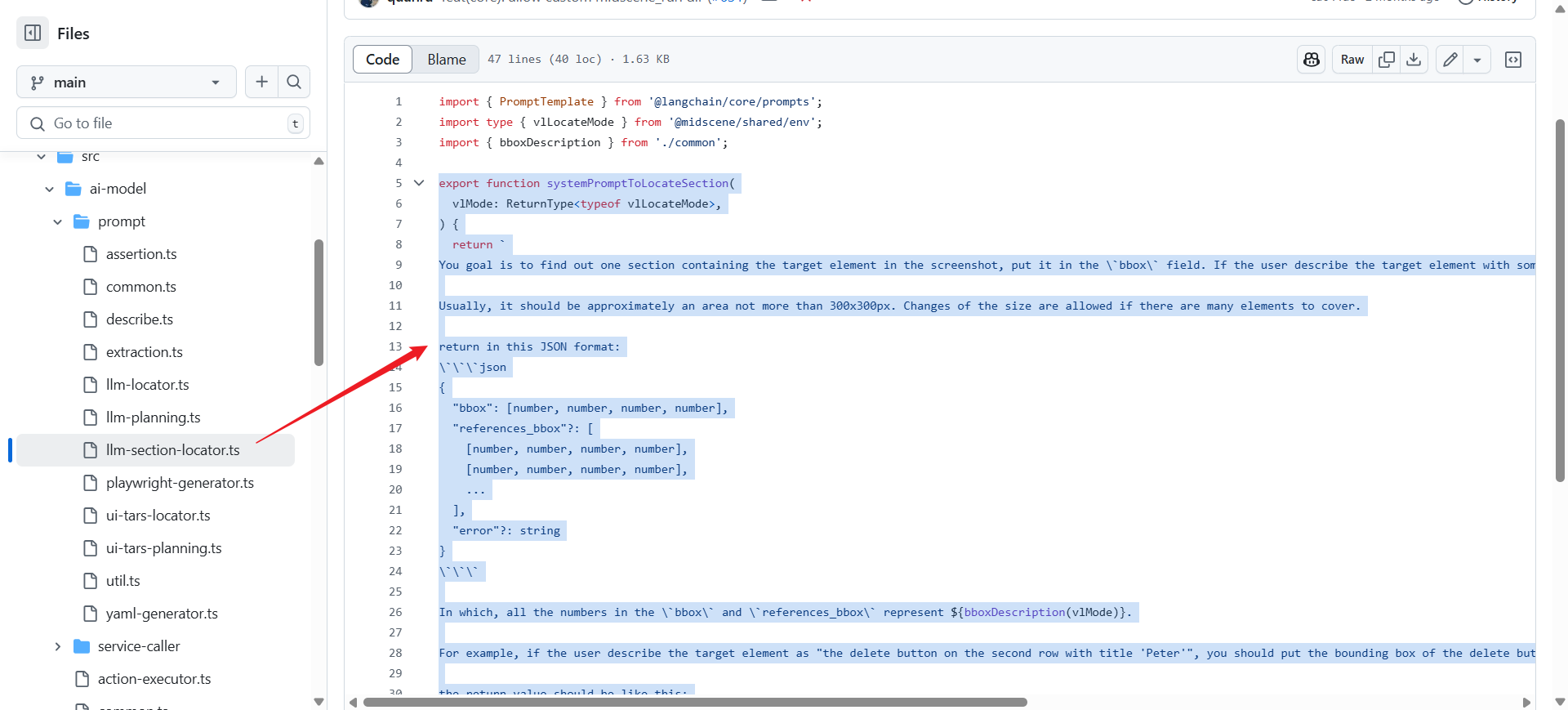Switch to the Blame tab
Viewport: 1568px width, 710px height.
[x=447, y=60]
